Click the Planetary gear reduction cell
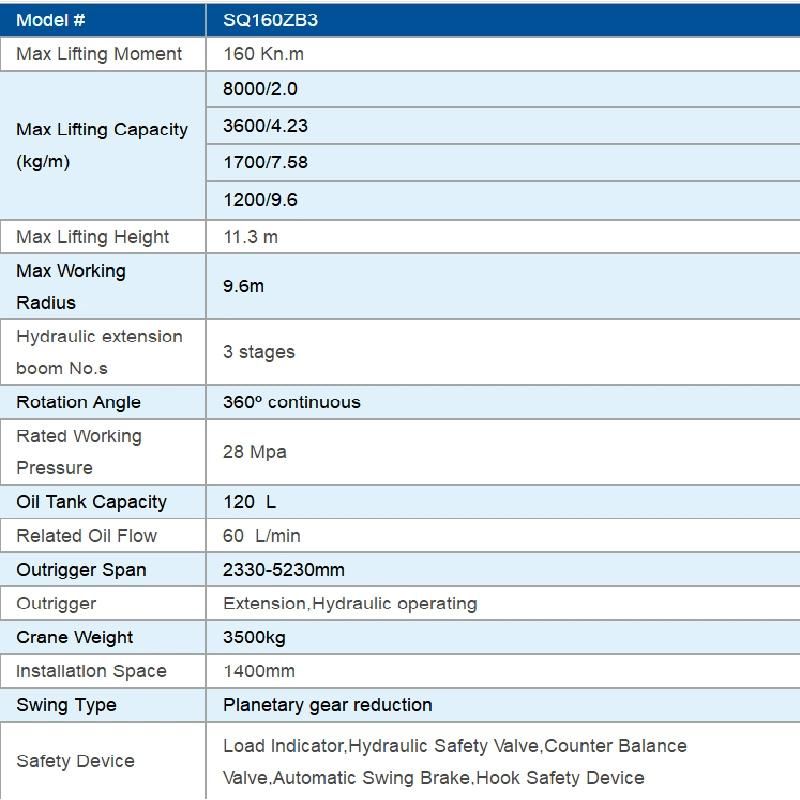The image size is (800, 800). click(503, 705)
